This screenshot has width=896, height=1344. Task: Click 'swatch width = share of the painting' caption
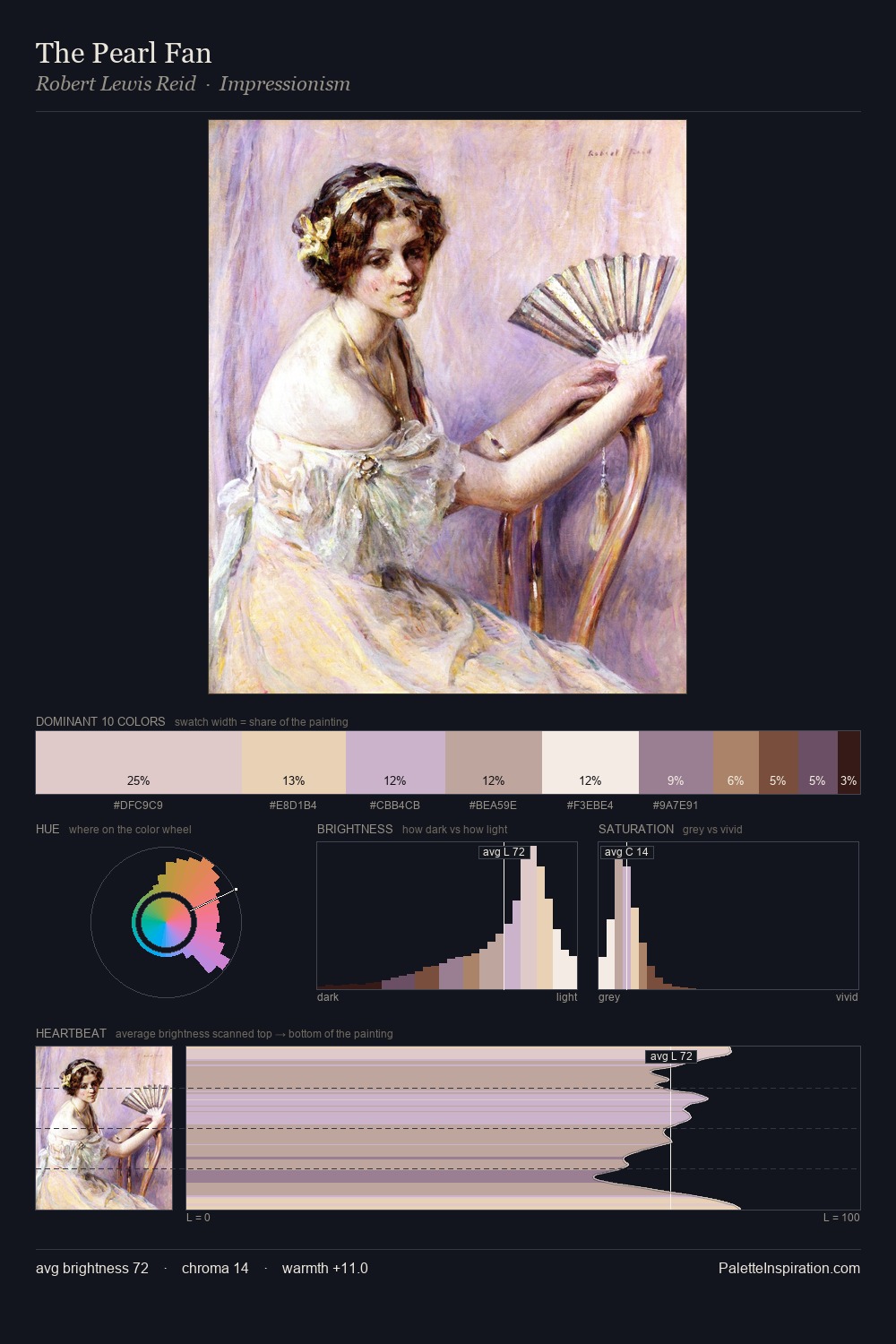click(x=262, y=722)
